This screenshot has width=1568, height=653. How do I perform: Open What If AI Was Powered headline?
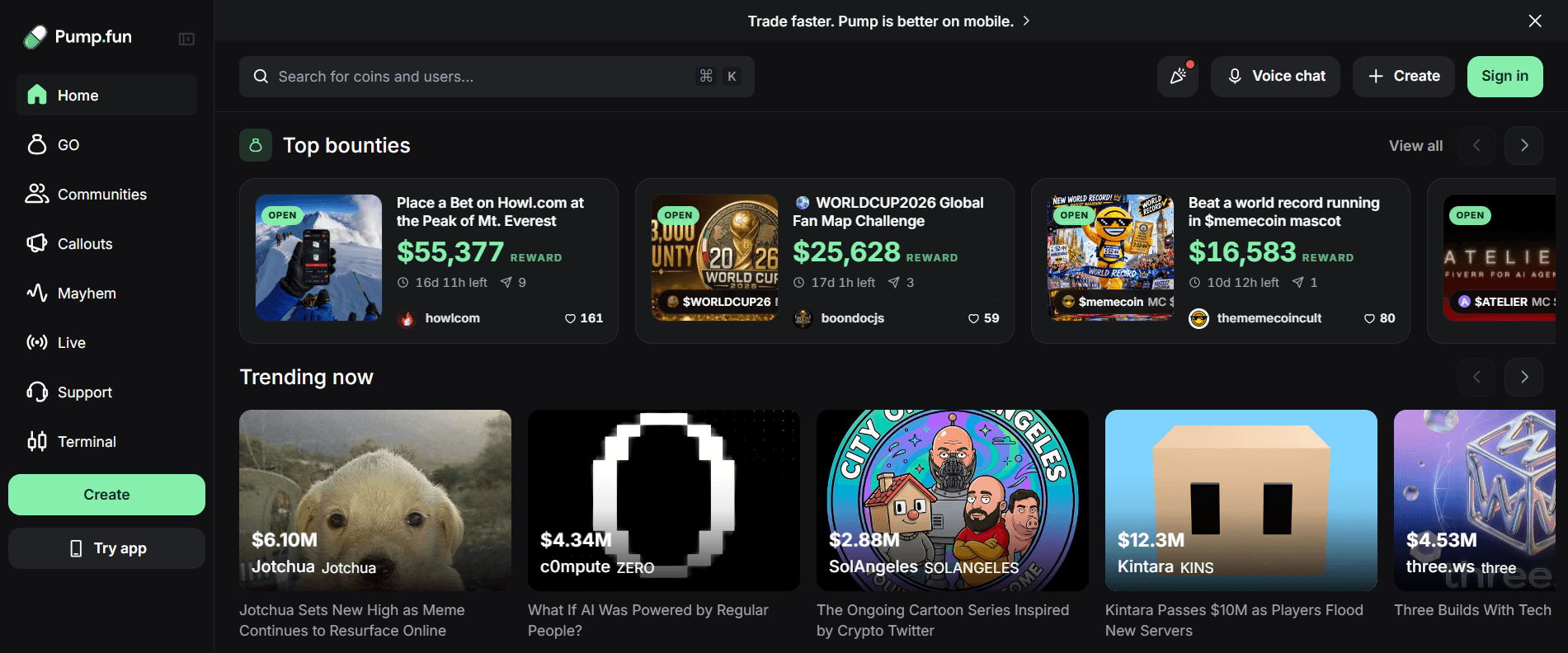click(648, 620)
